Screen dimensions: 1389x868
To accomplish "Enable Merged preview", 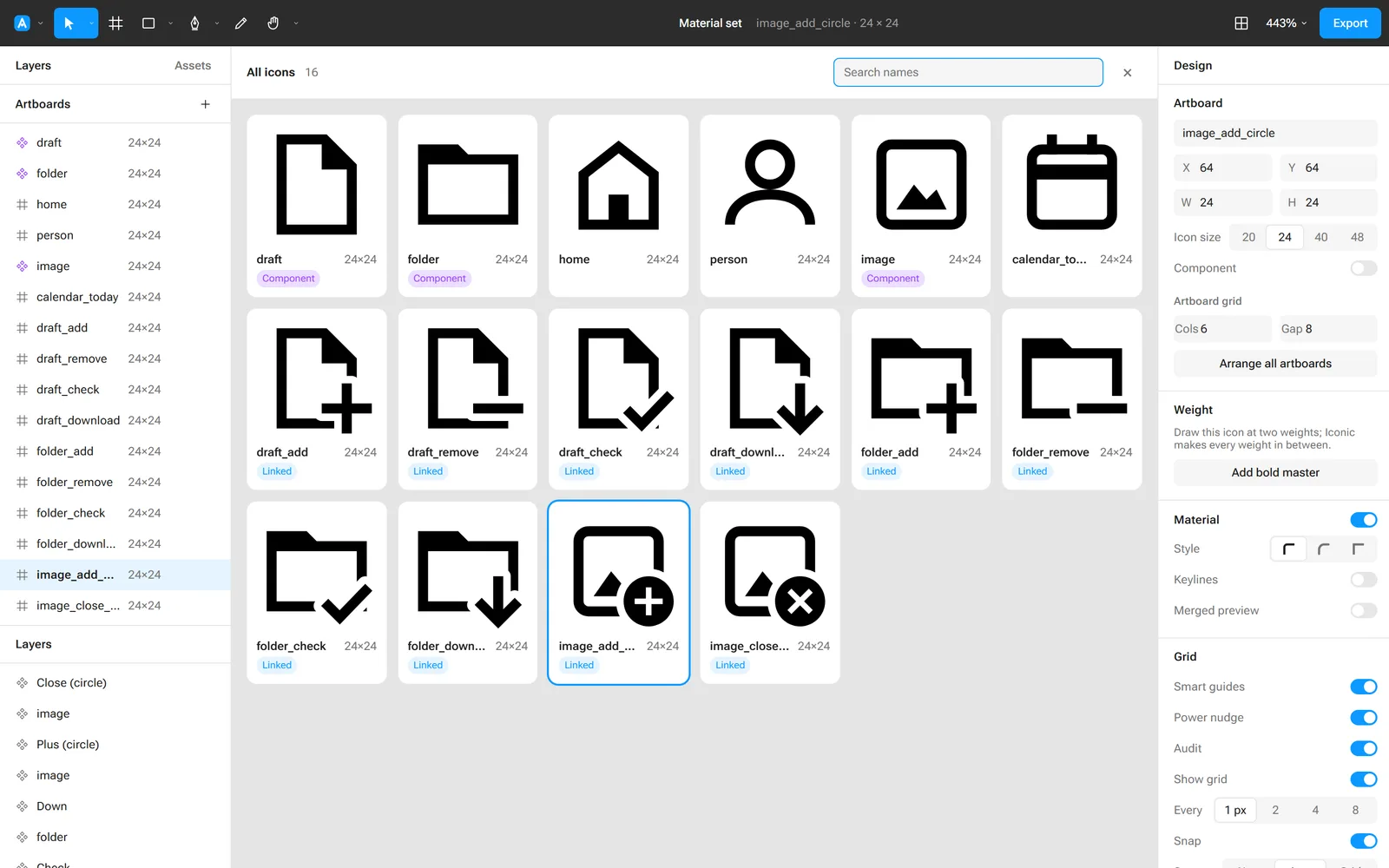I will tap(1364, 610).
